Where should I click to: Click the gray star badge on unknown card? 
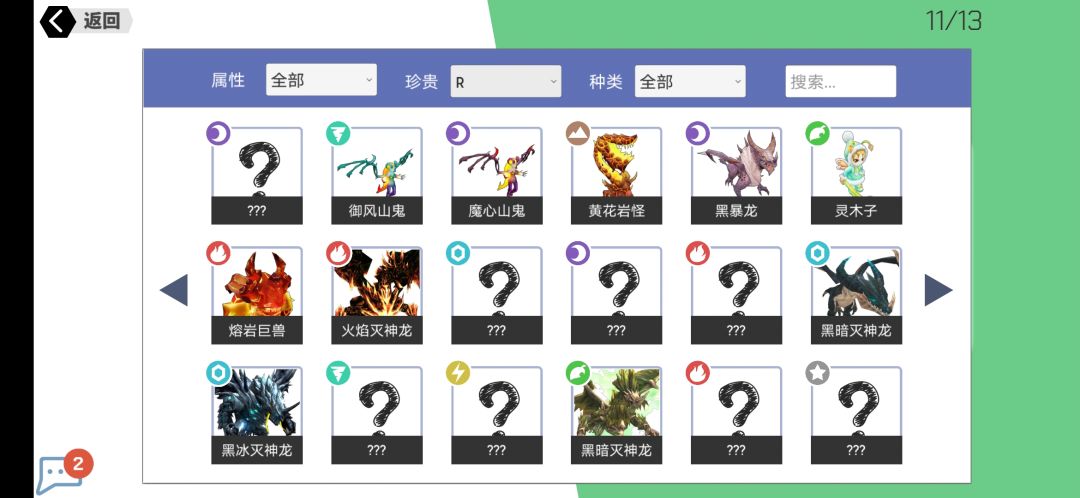click(x=818, y=373)
